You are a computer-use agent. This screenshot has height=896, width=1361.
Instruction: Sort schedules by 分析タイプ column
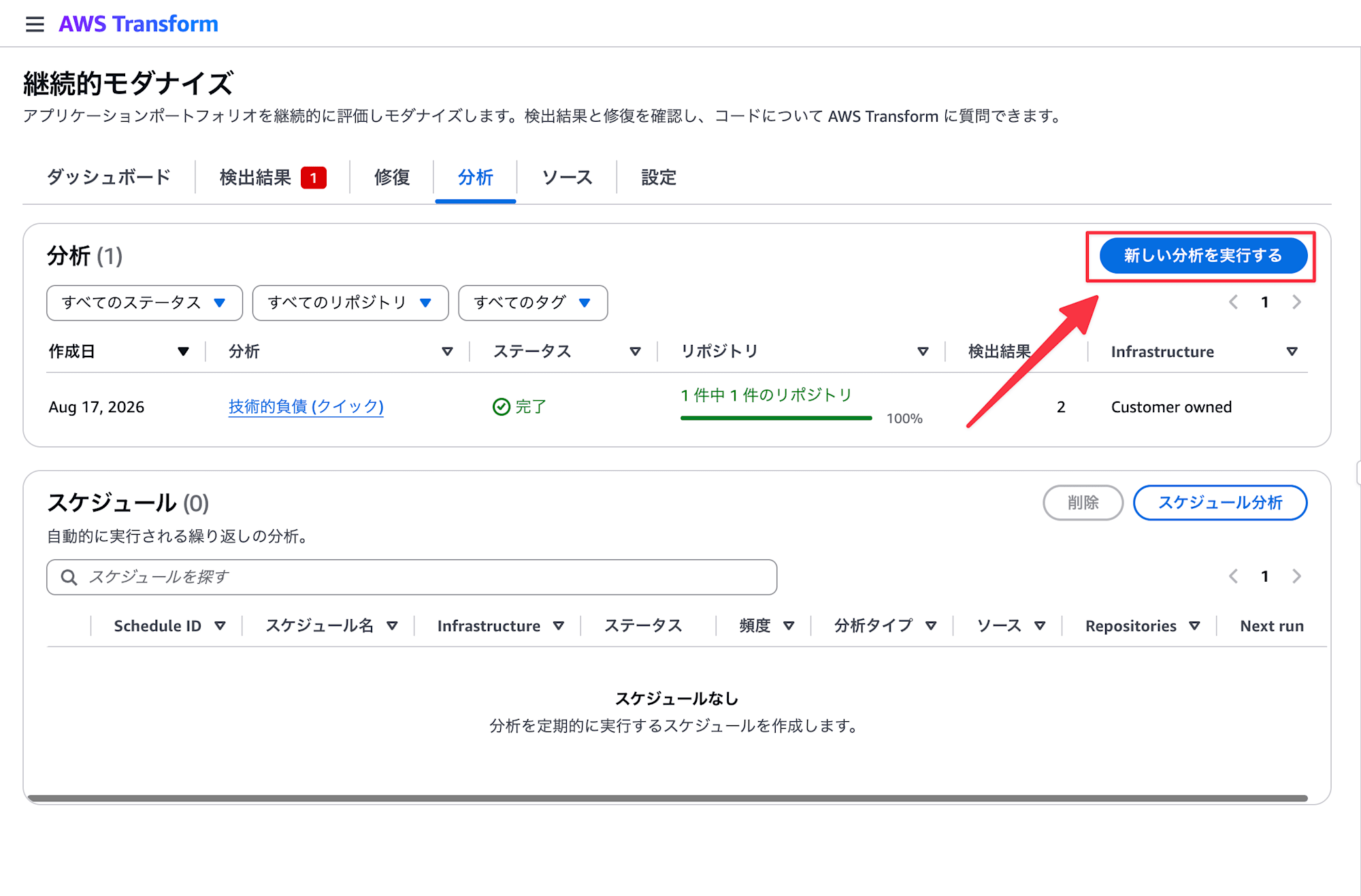(x=931, y=626)
